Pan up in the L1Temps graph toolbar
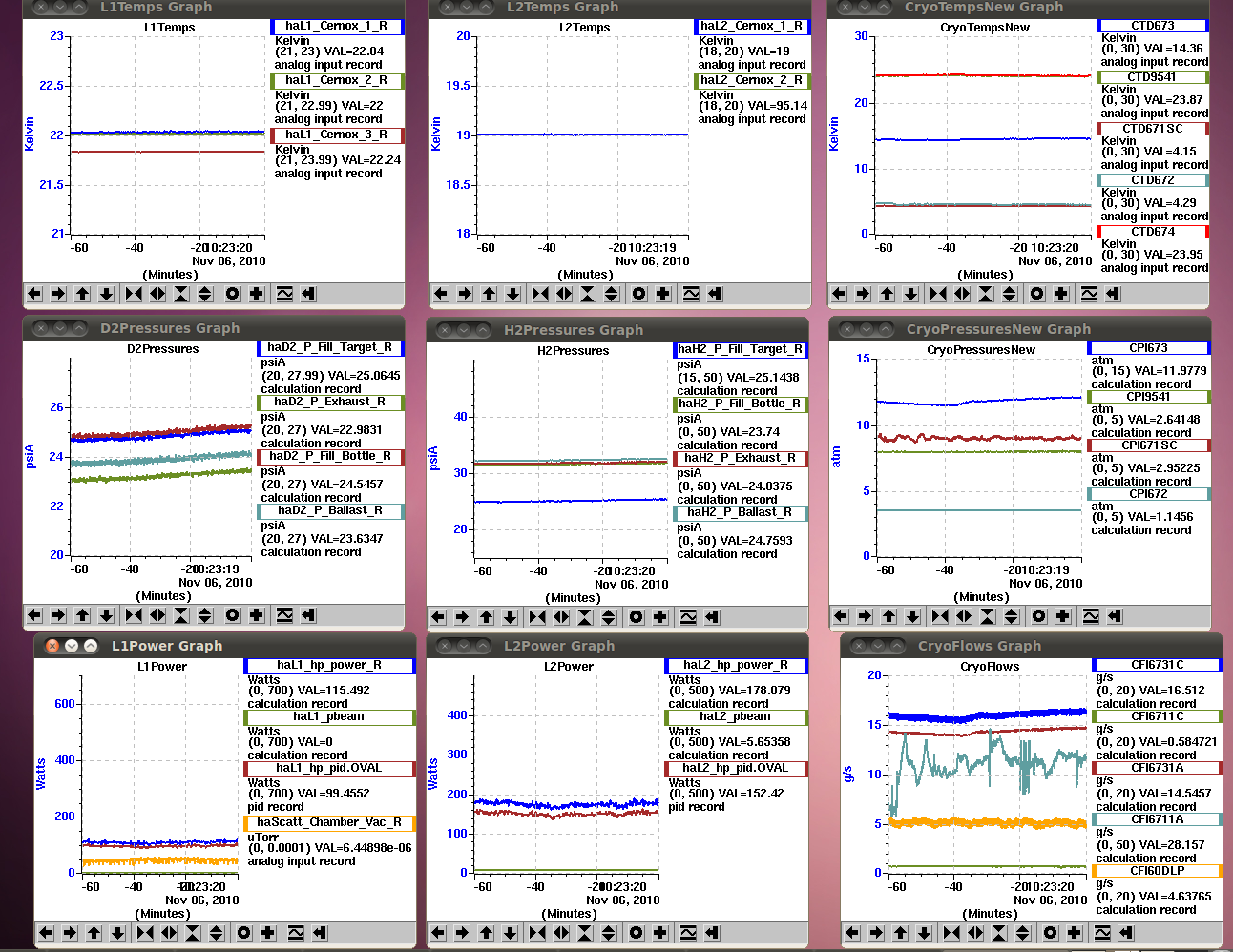Viewport: 1233px width, 952px height. point(83,294)
